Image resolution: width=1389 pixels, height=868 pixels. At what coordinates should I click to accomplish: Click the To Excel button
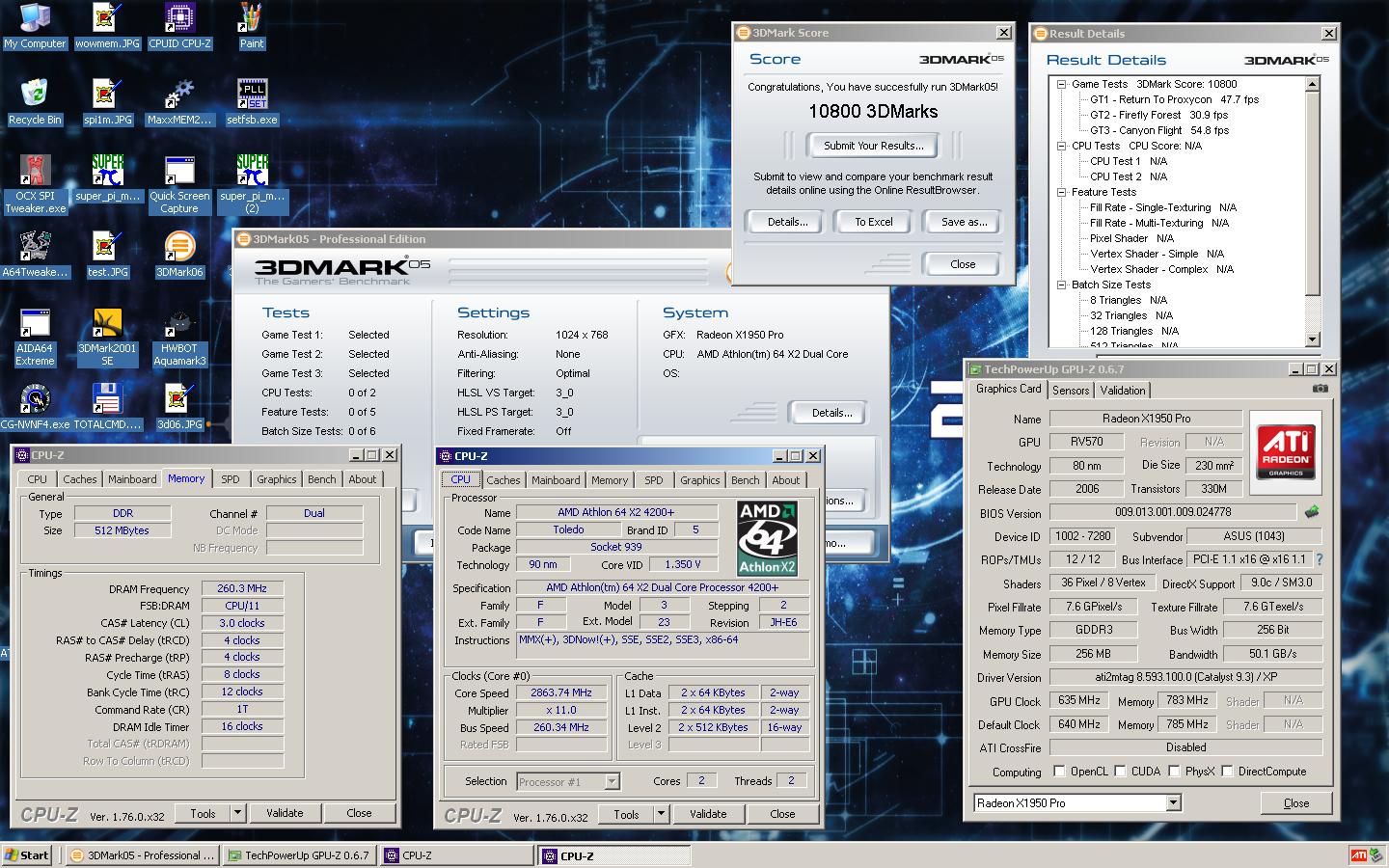[x=873, y=222]
